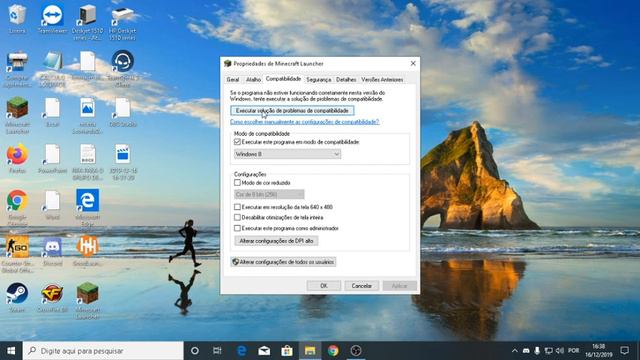The image size is (640, 360).
Task: Switch to the Geral tab
Action: point(233,80)
